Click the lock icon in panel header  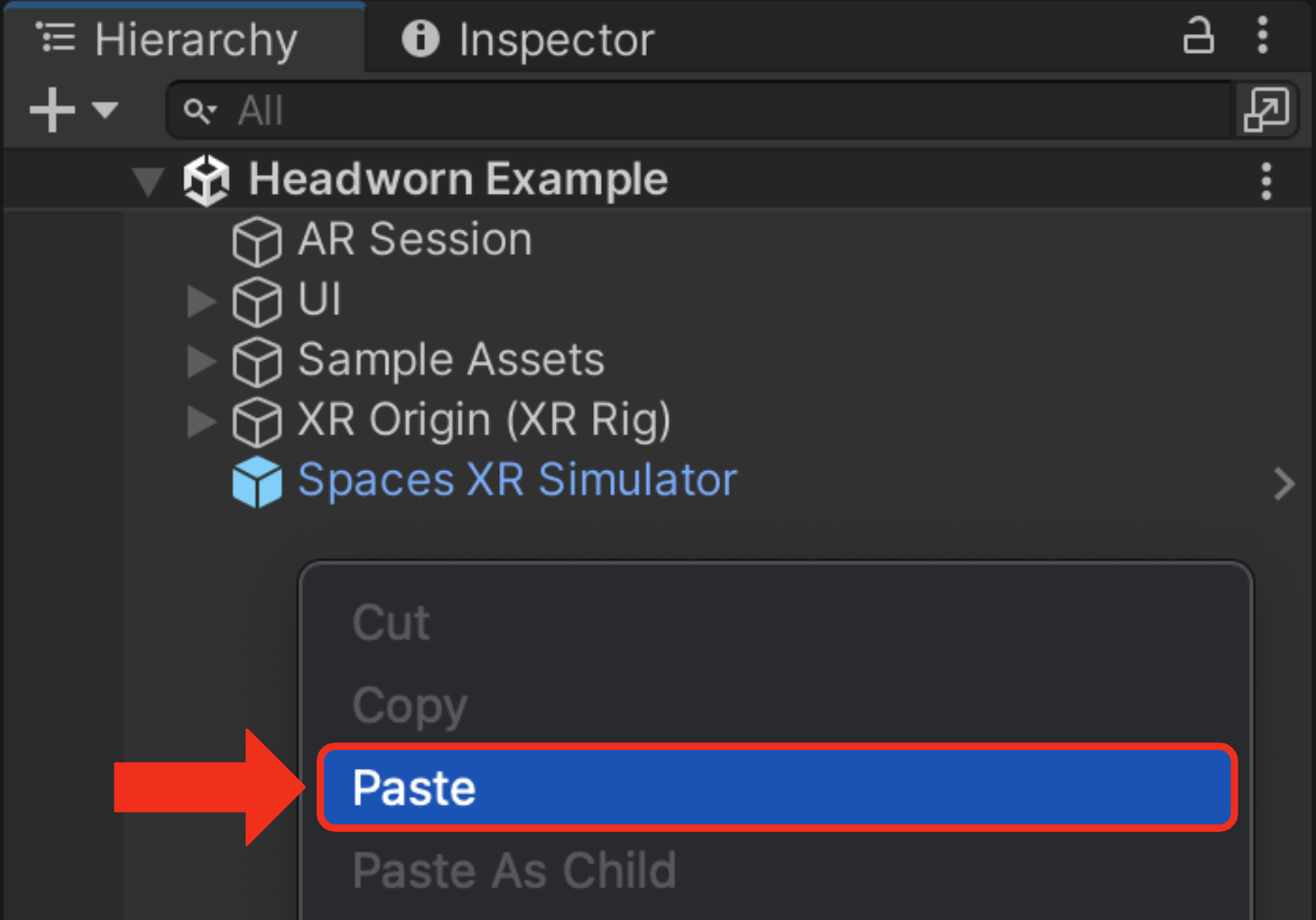pyautogui.click(x=1198, y=36)
